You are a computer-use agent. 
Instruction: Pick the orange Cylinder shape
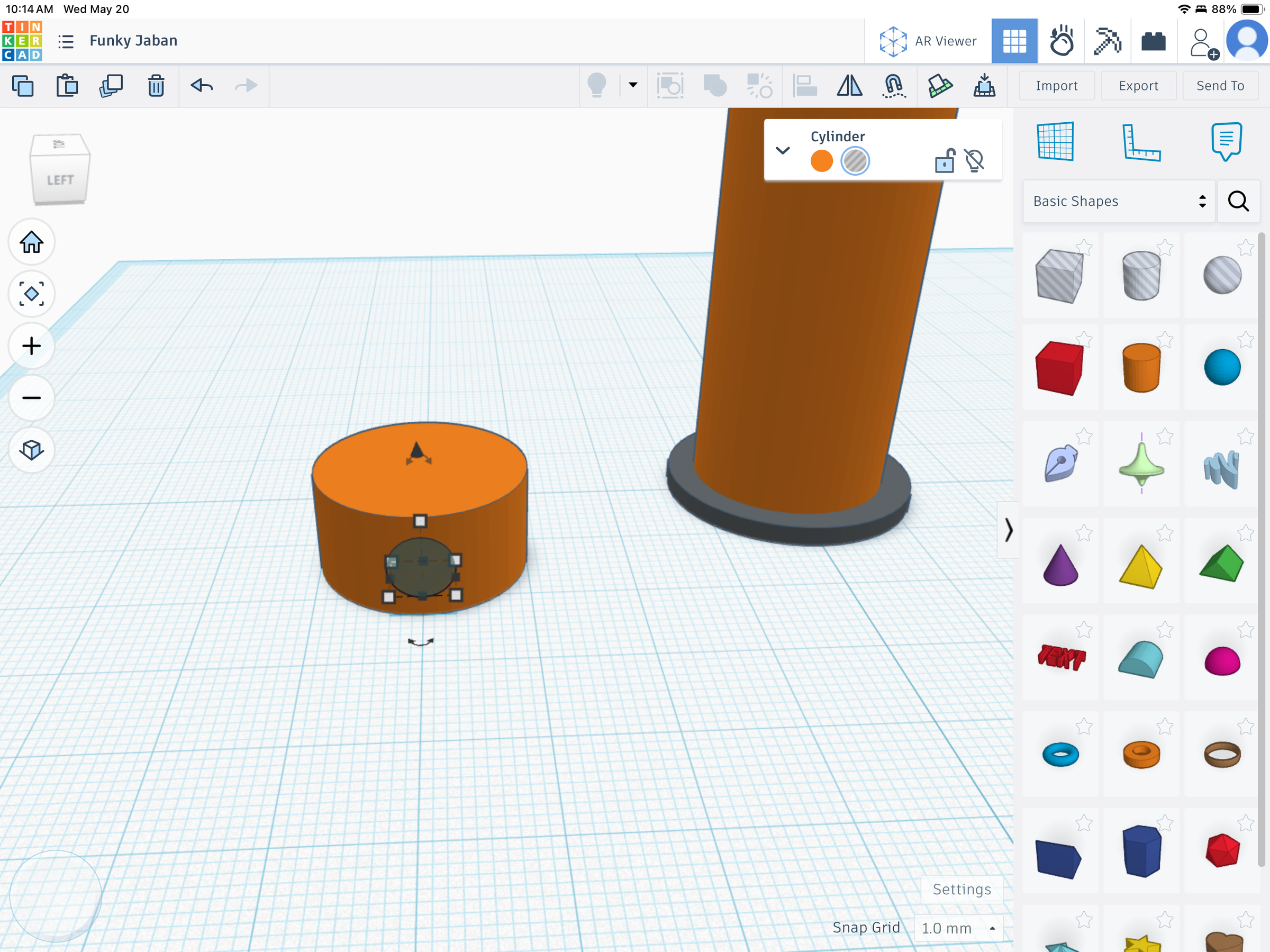pos(1141,368)
